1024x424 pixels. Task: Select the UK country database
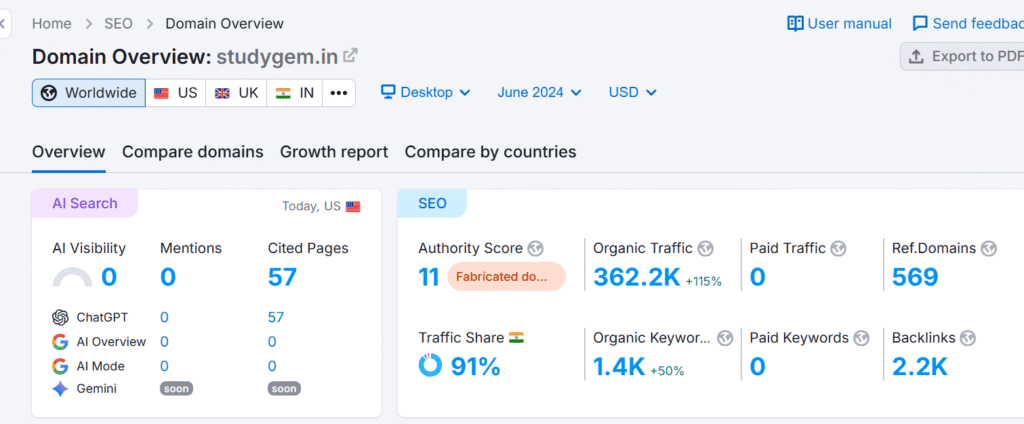pos(236,93)
